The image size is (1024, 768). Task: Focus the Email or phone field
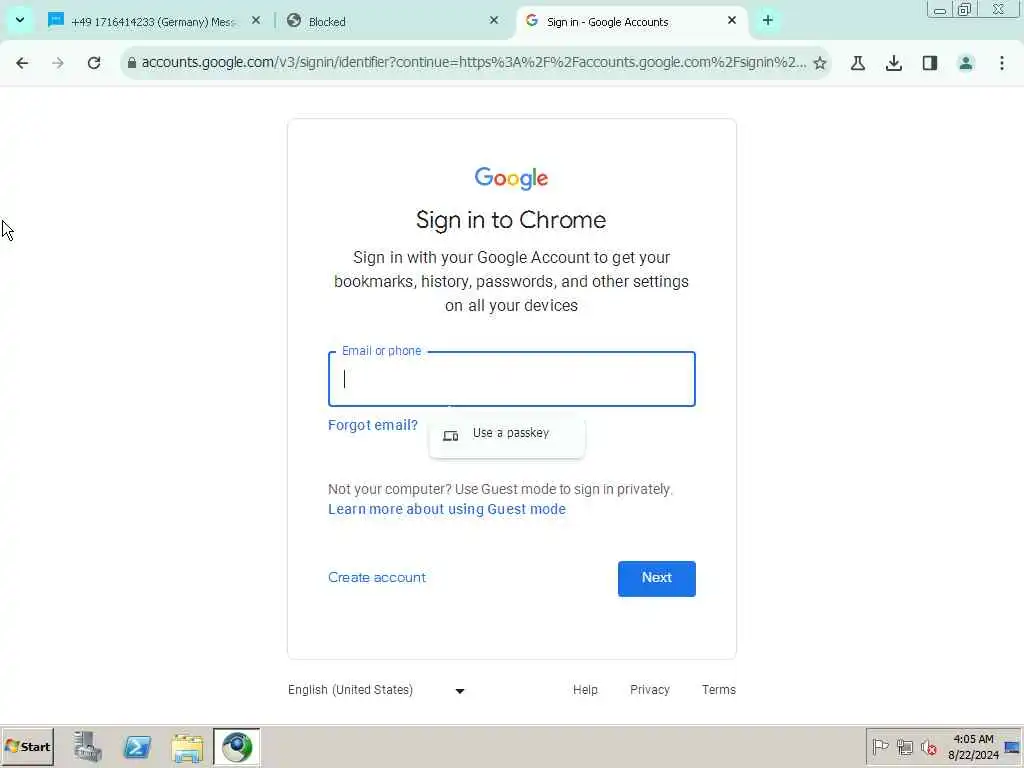tap(512, 379)
